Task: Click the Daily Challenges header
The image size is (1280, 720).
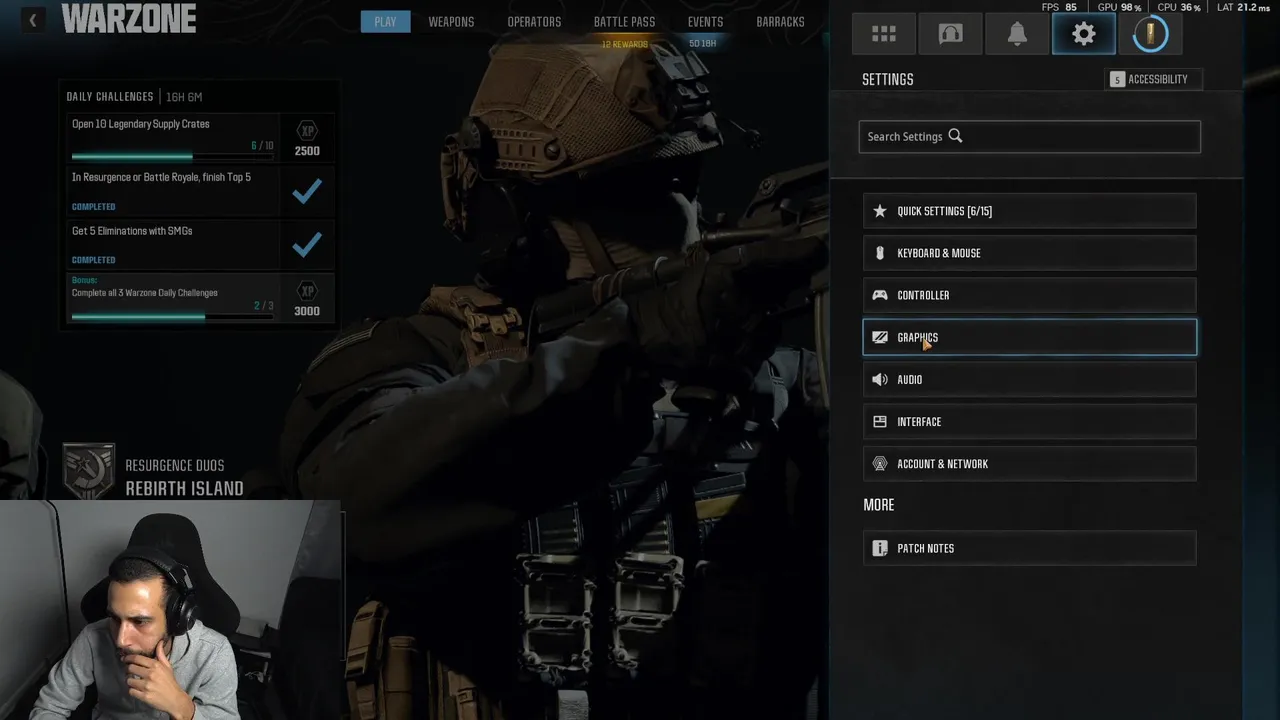Action: tap(110, 97)
